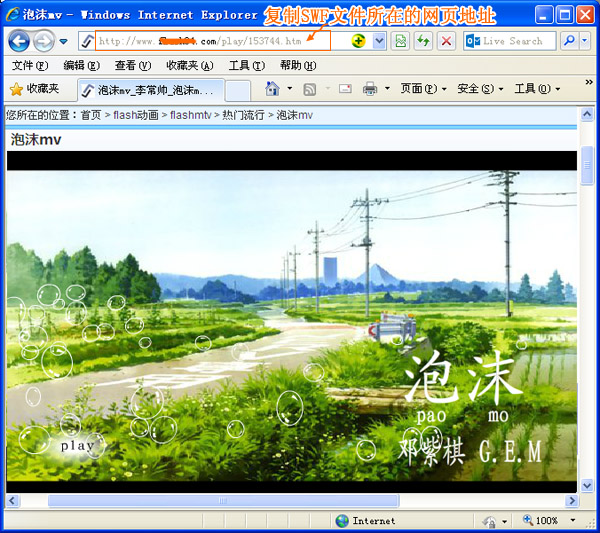Click the Live Search input box
600x533 pixels.
(x=510, y=41)
